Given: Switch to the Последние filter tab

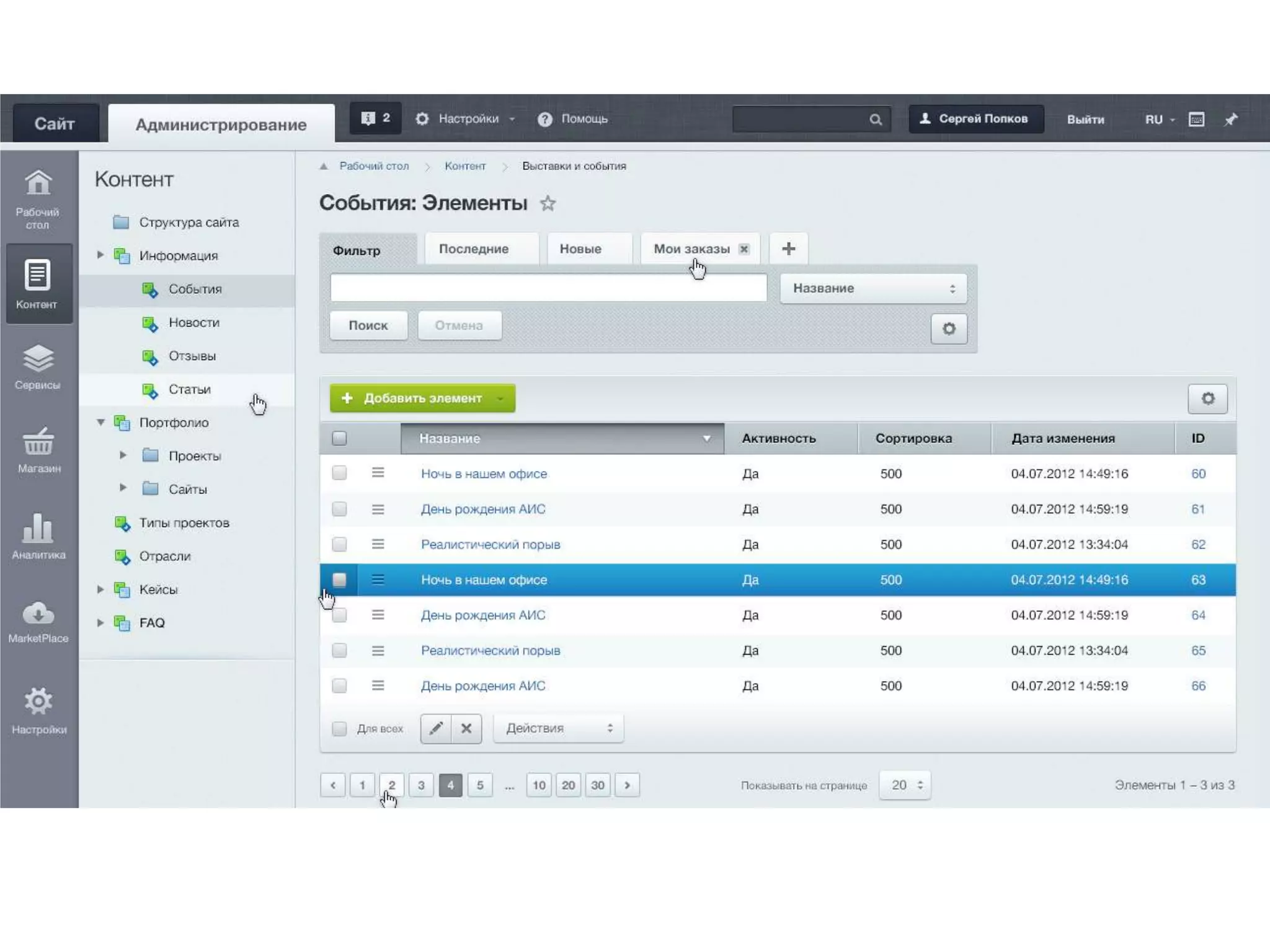Looking at the screenshot, I should tap(474, 249).
